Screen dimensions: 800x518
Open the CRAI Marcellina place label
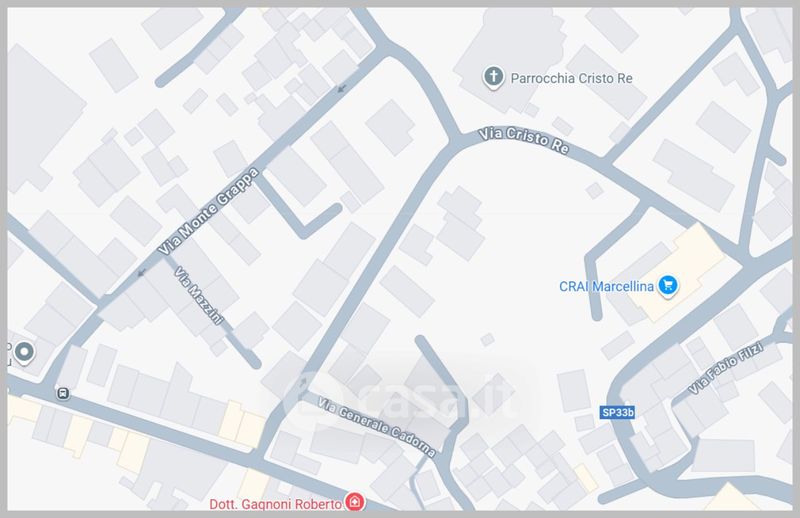(606, 286)
